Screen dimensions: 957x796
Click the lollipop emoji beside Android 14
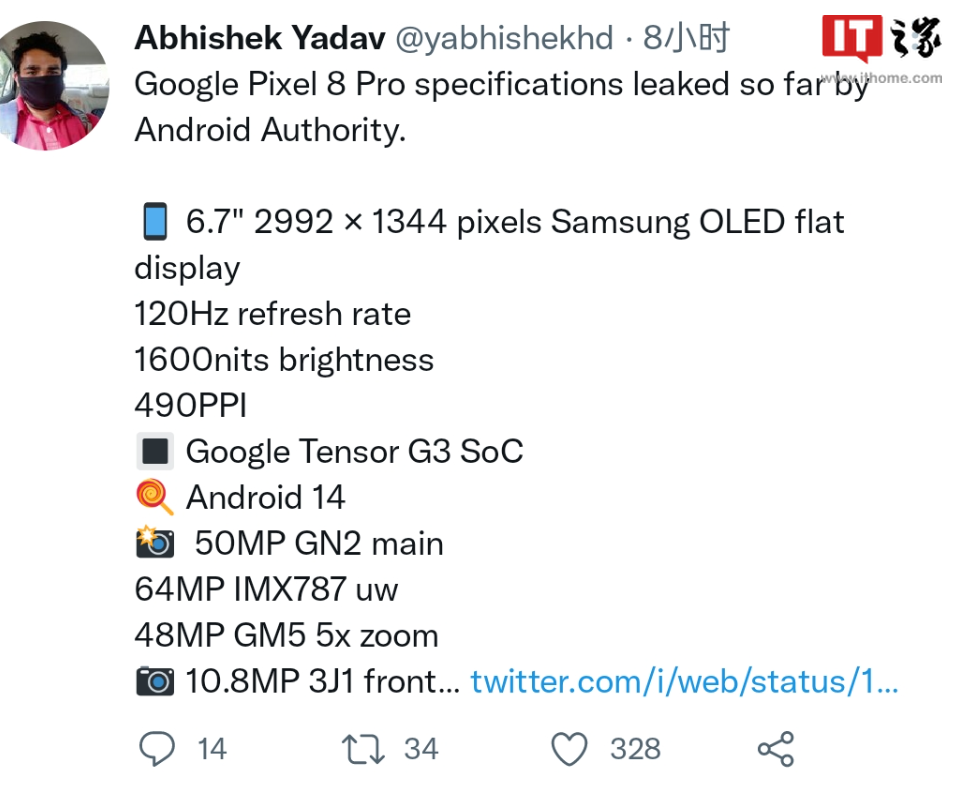155,497
